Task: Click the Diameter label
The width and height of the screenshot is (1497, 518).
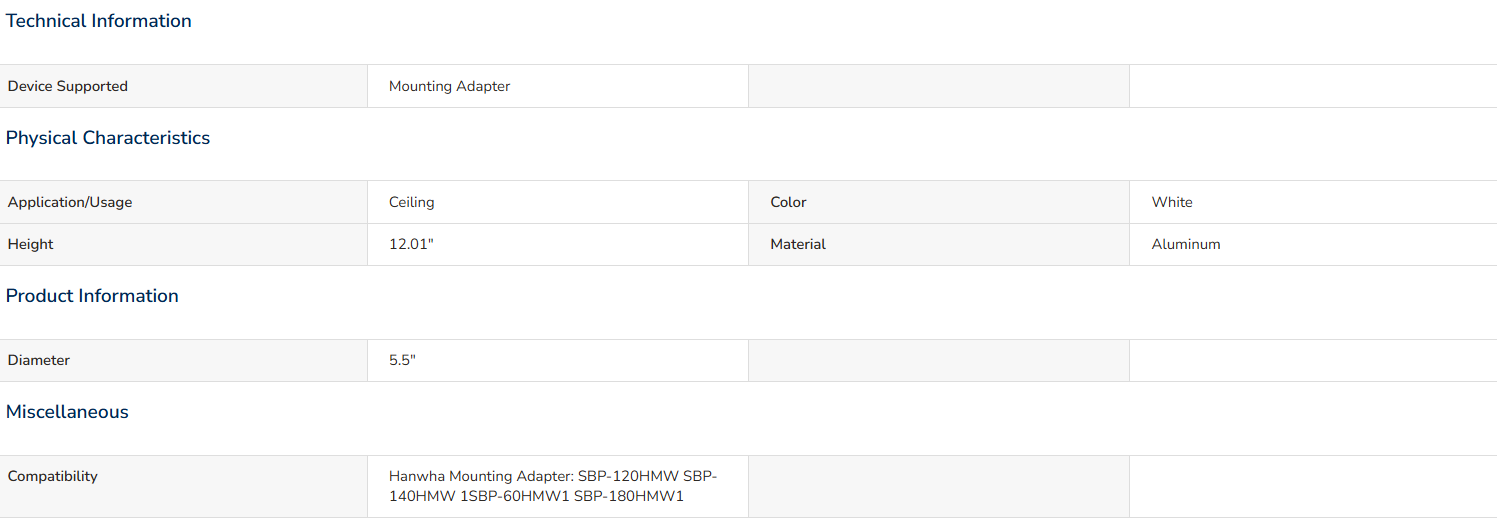Action: [x=39, y=360]
